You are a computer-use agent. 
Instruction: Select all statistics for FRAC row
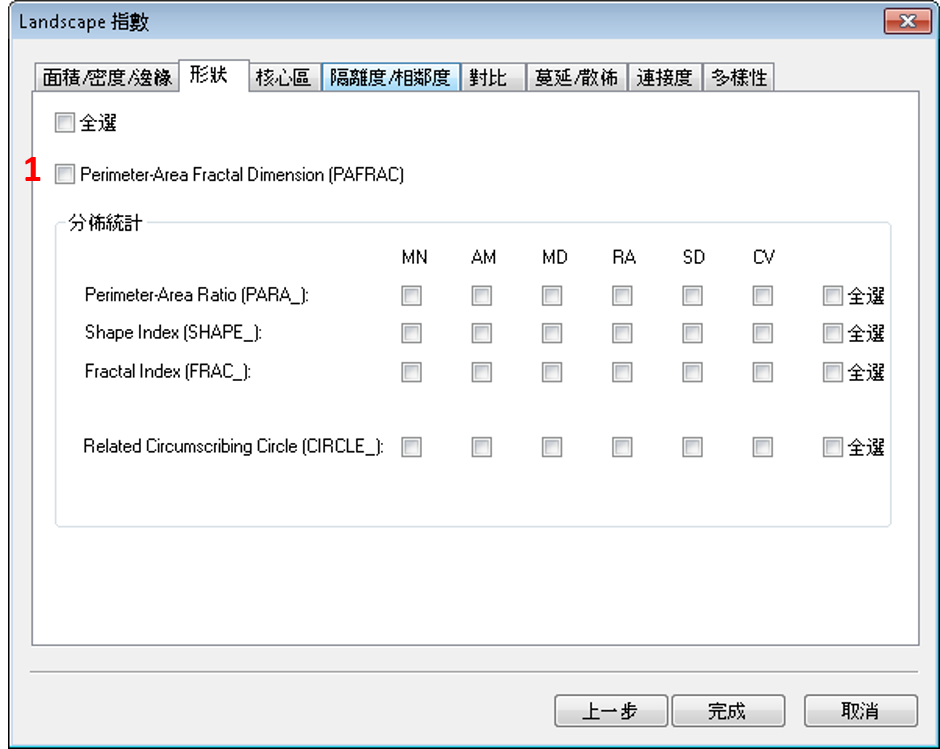(x=832, y=372)
